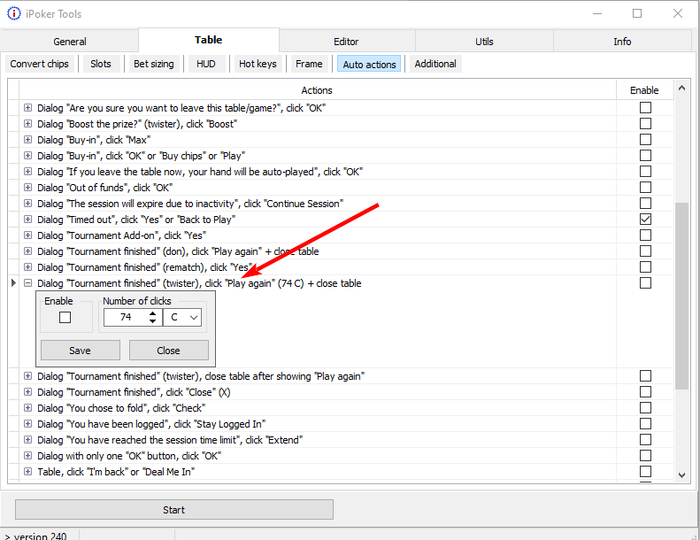
Task: Enable the Tournament finished (rematch) checkbox
Action: (x=645, y=267)
